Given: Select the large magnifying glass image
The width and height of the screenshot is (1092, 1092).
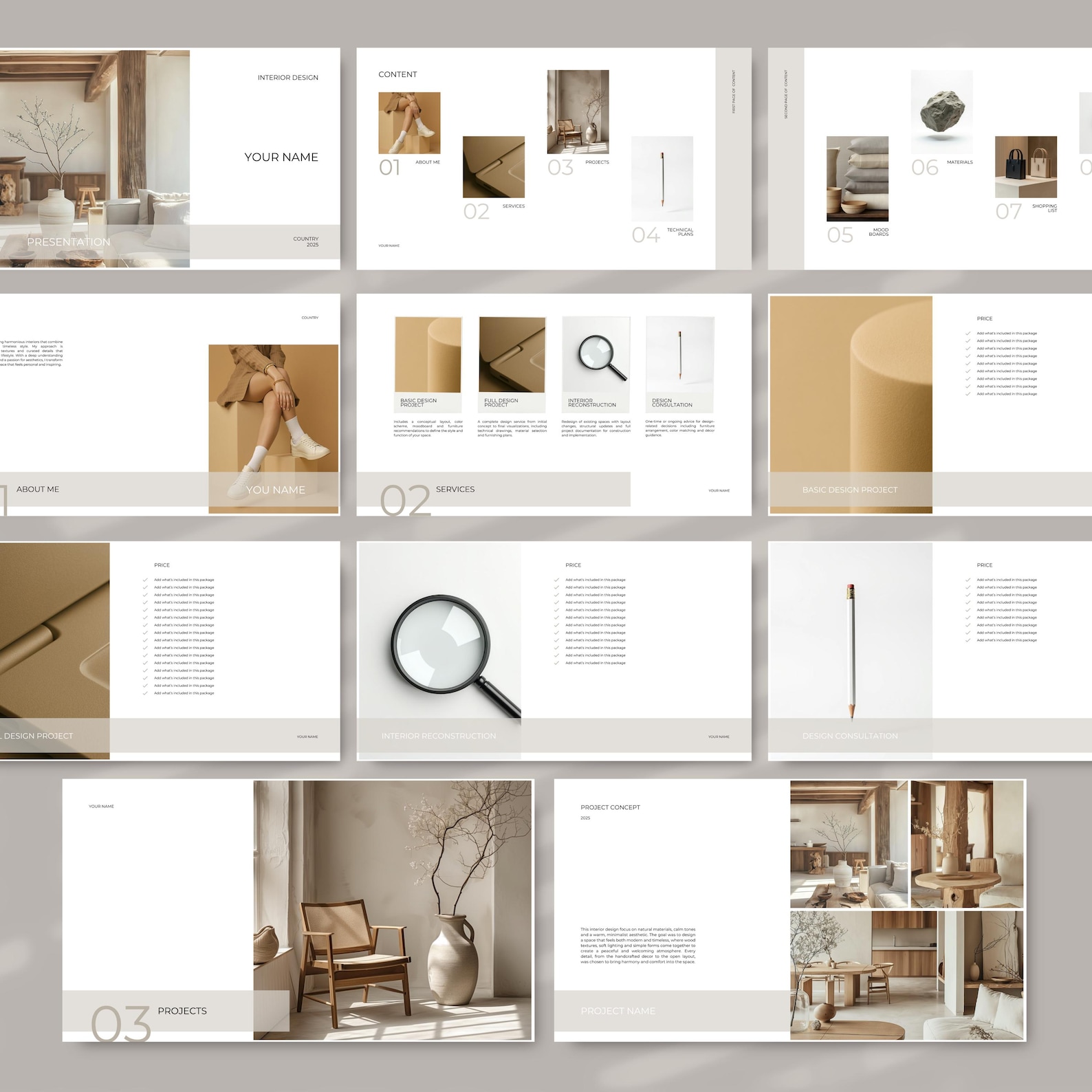Looking at the screenshot, I should (x=440, y=651).
